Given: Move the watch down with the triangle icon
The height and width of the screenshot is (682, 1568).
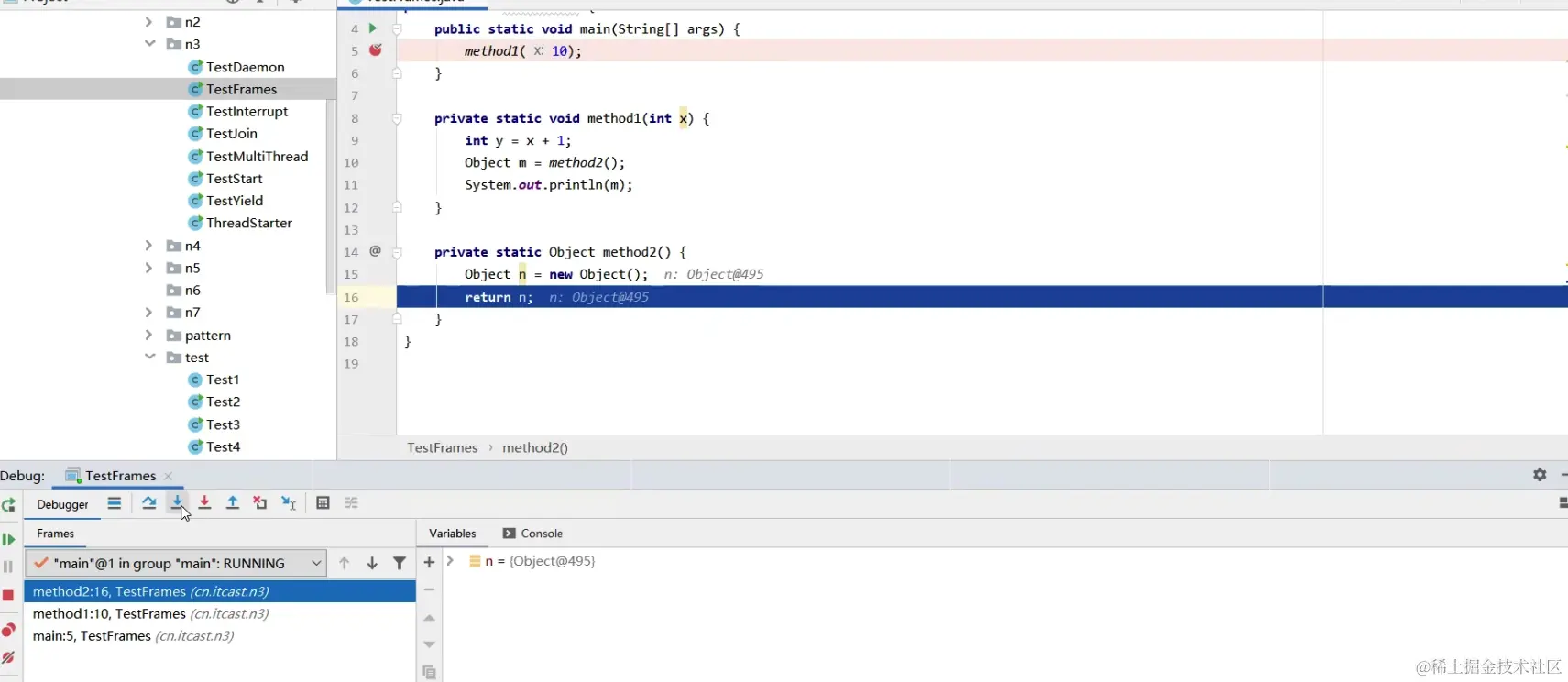Looking at the screenshot, I should tap(429, 644).
